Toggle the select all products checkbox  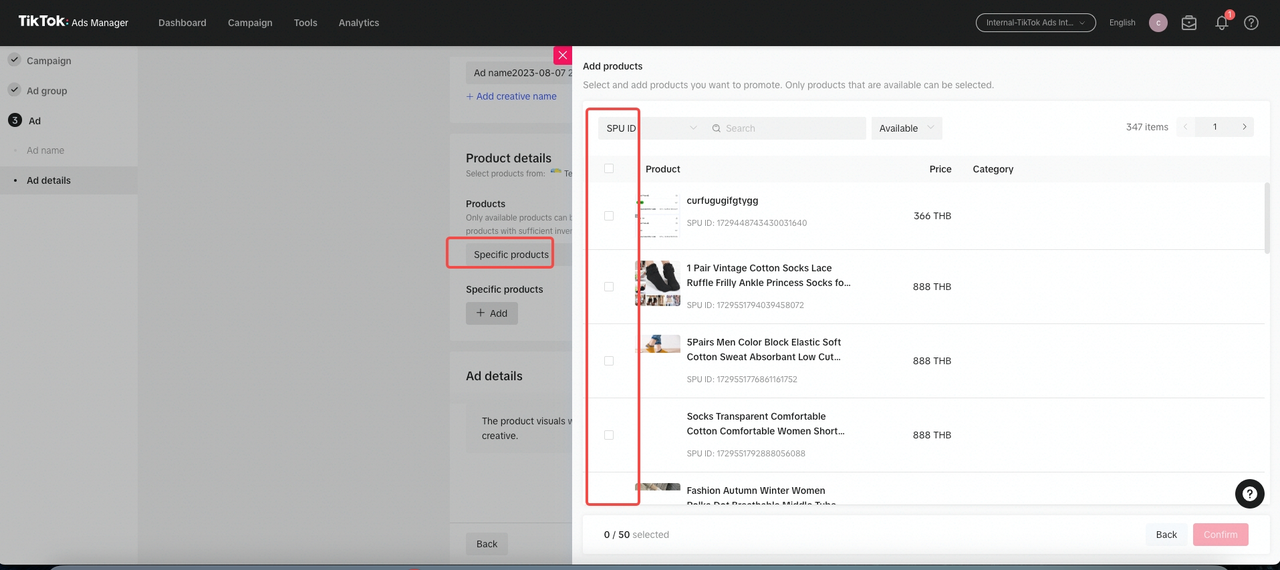click(x=609, y=169)
